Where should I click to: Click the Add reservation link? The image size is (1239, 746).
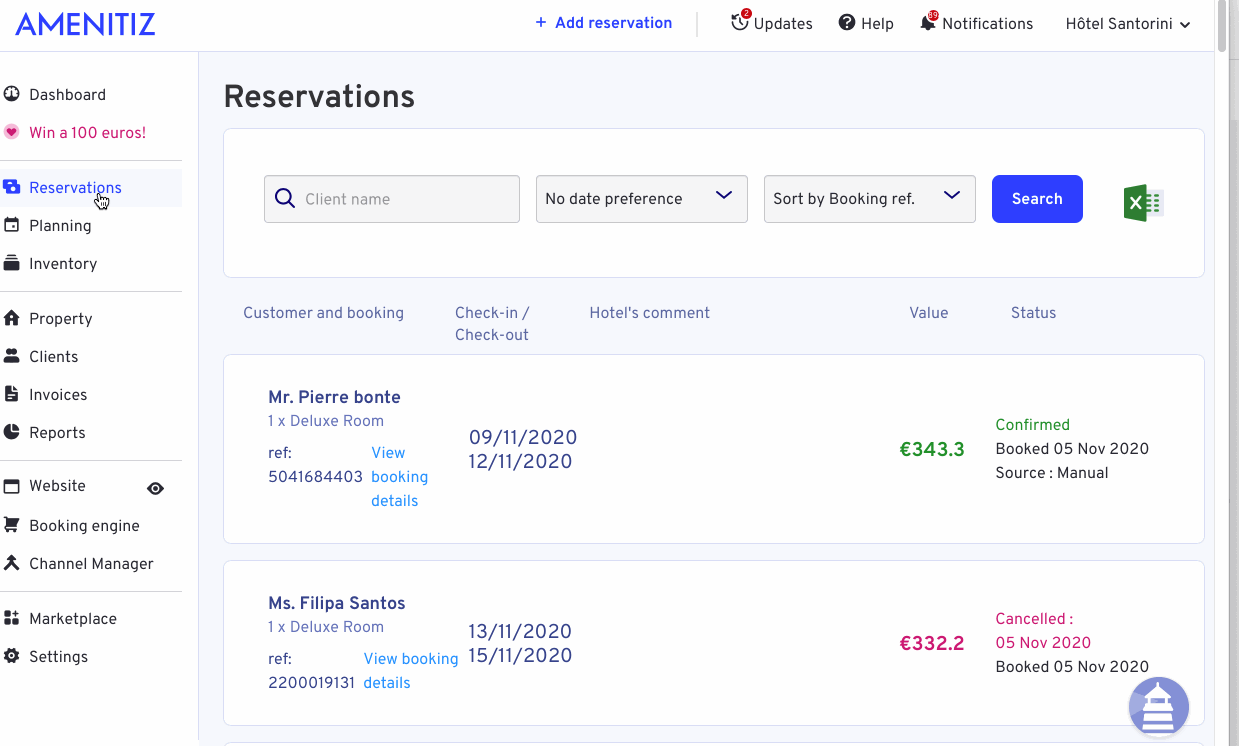coord(603,23)
